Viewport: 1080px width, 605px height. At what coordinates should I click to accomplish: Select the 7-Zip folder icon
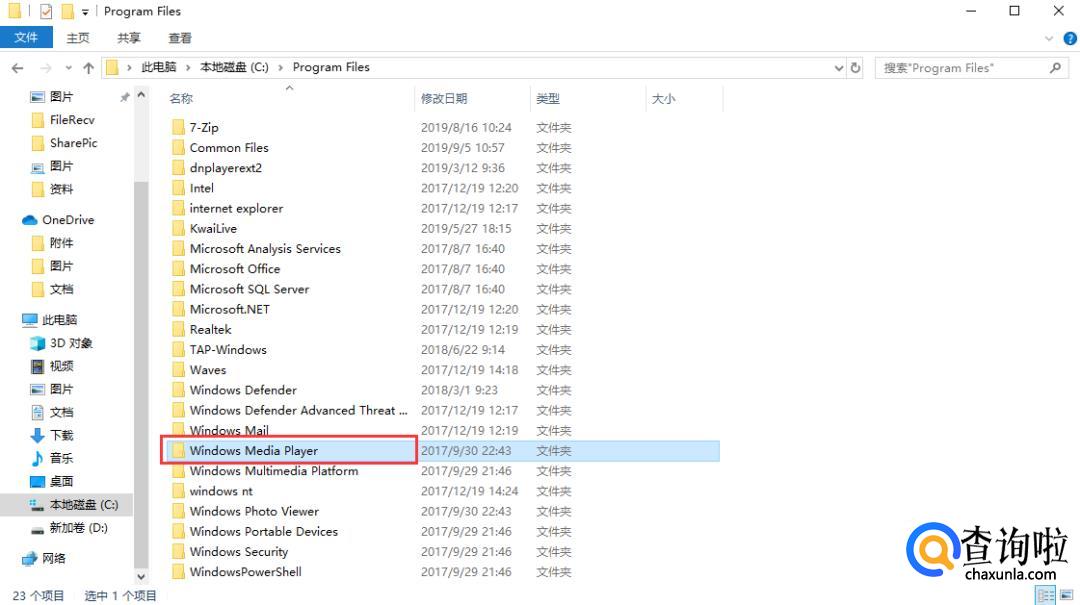[x=178, y=127]
